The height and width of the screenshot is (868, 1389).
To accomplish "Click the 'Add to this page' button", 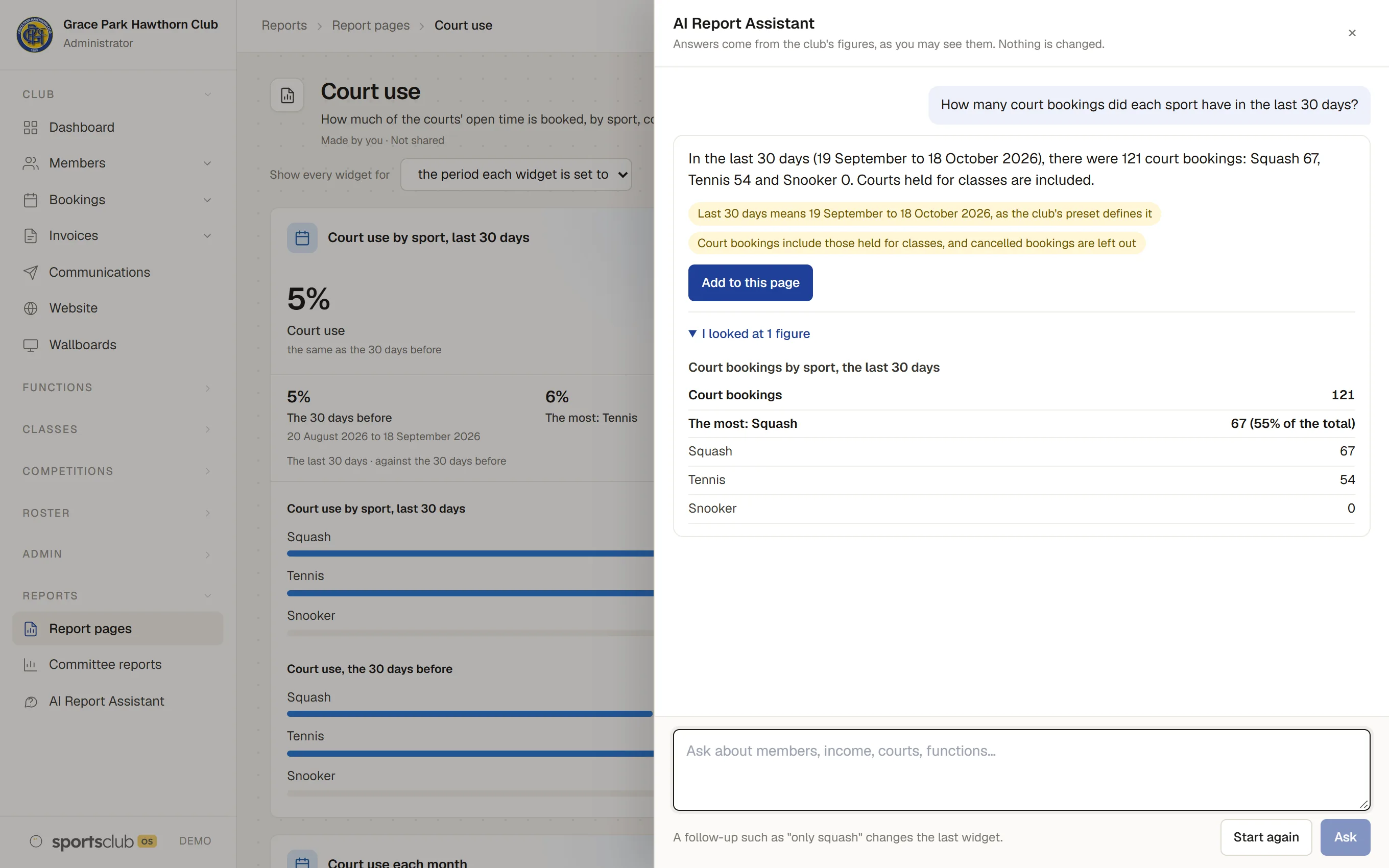I will point(750,283).
